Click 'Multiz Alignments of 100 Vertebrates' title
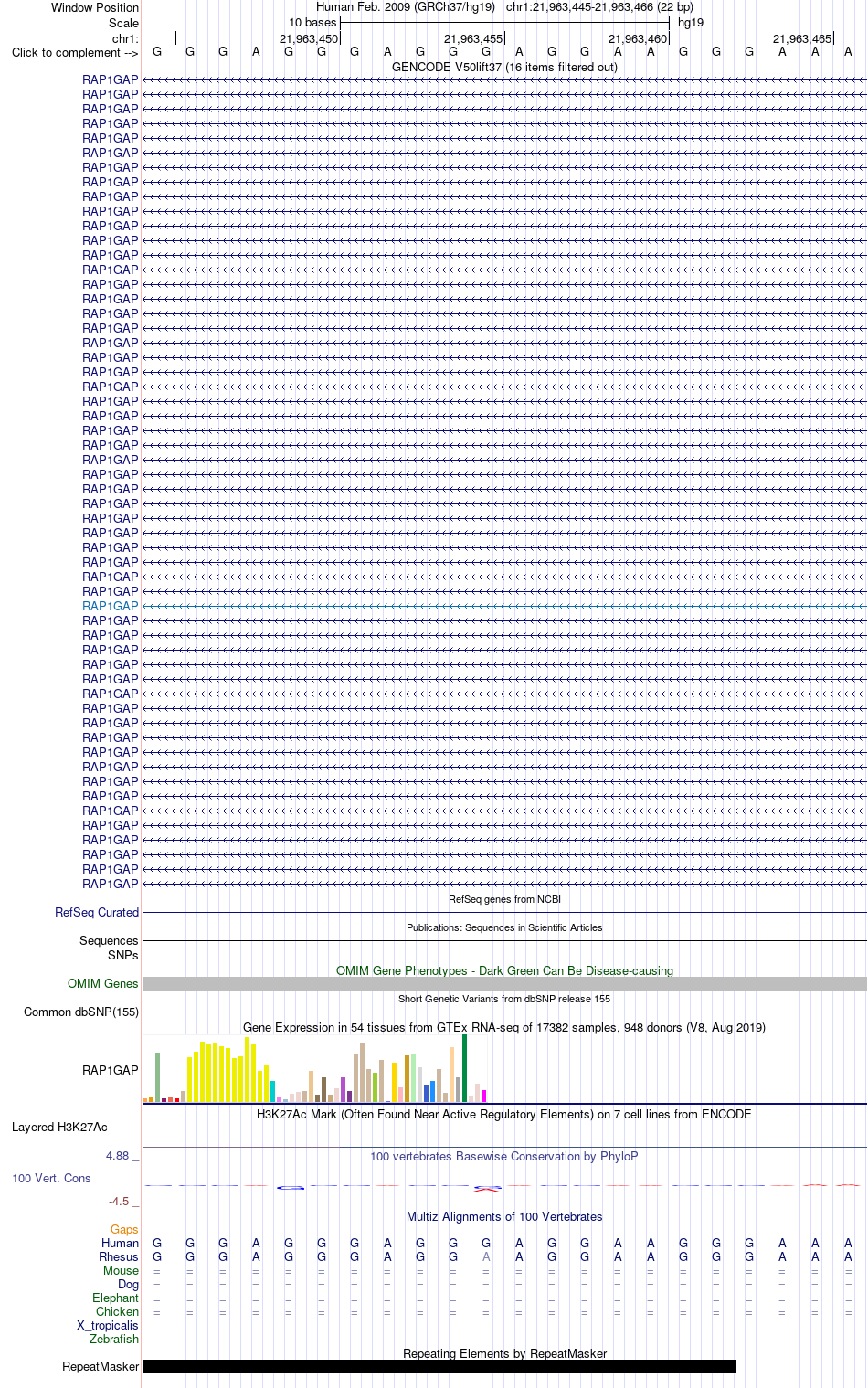 [504, 1216]
